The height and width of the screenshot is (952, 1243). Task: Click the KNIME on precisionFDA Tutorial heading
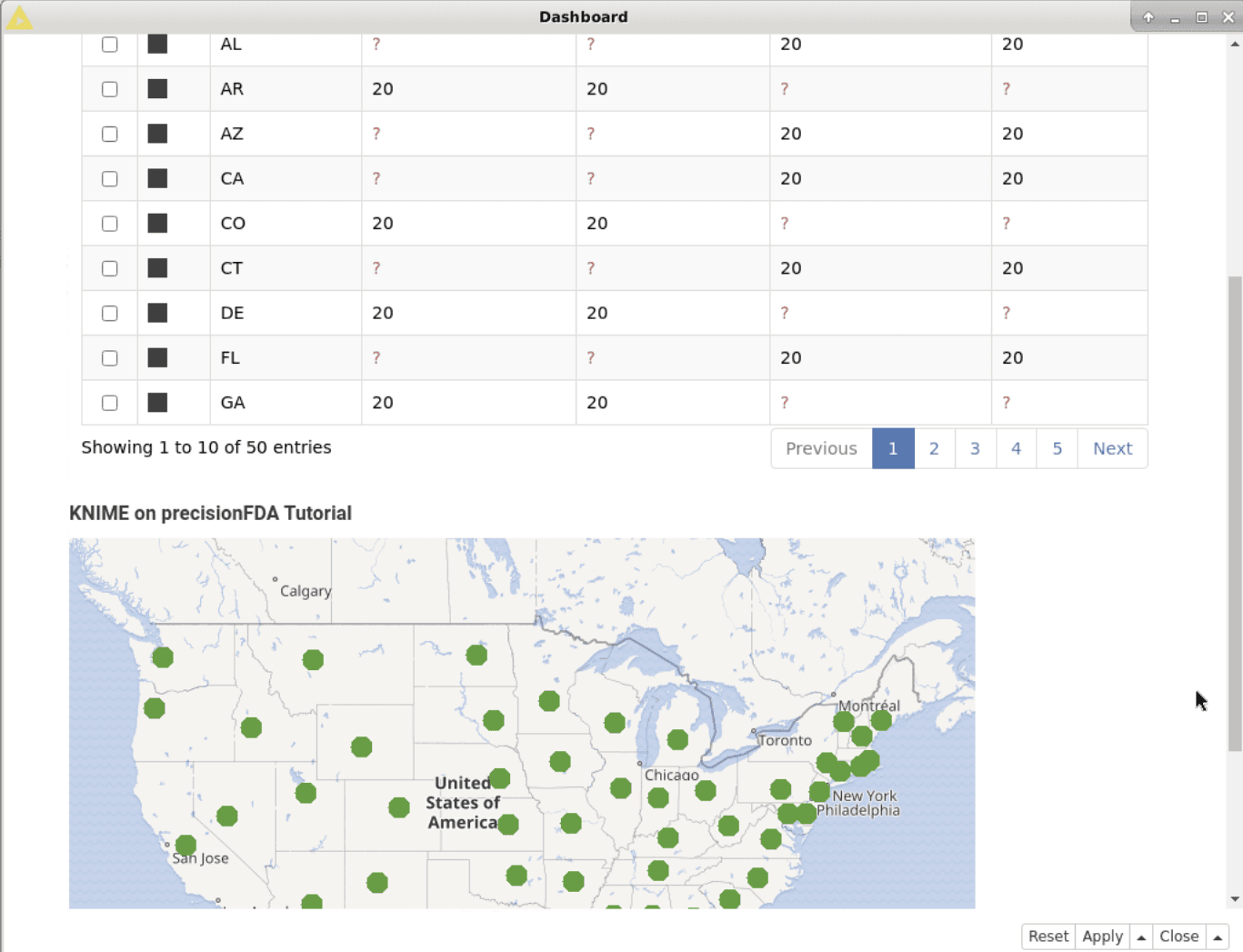(210, 513)
